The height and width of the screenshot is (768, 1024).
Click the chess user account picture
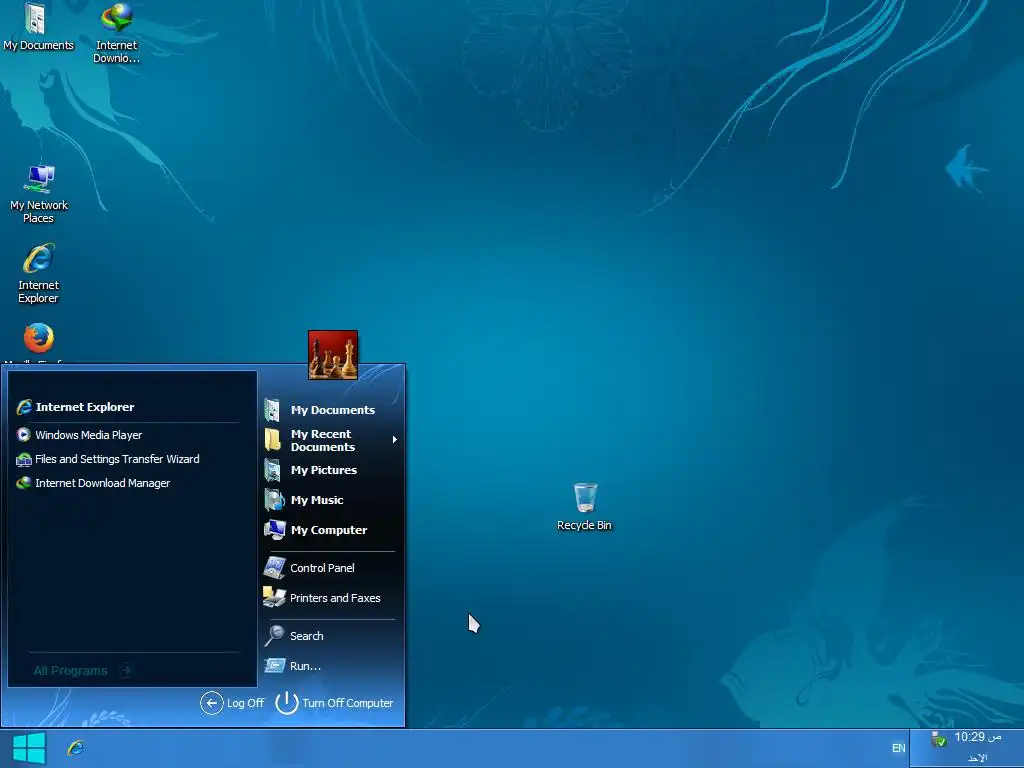pos(333,355)
